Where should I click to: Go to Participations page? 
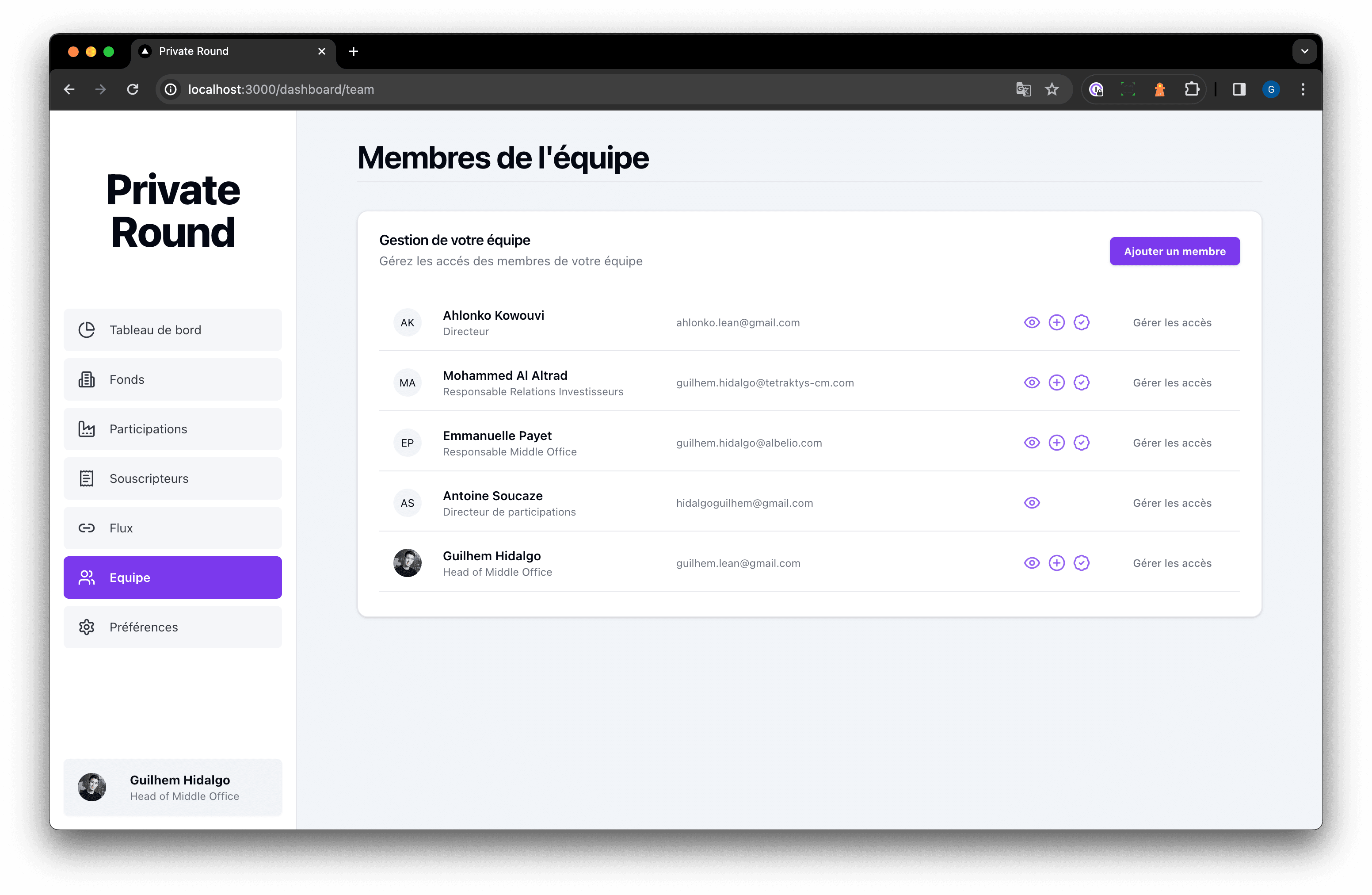[172, 429]
